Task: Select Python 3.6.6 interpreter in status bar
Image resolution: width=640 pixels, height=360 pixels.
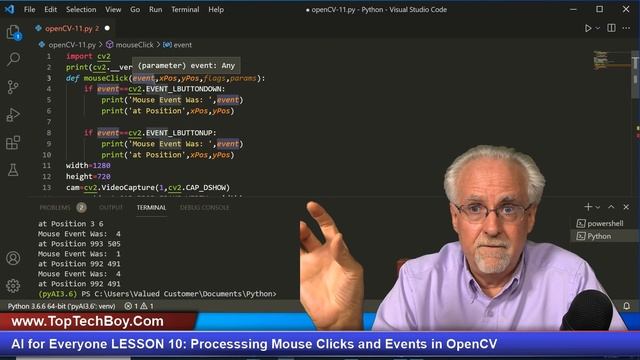Action: 61,306
